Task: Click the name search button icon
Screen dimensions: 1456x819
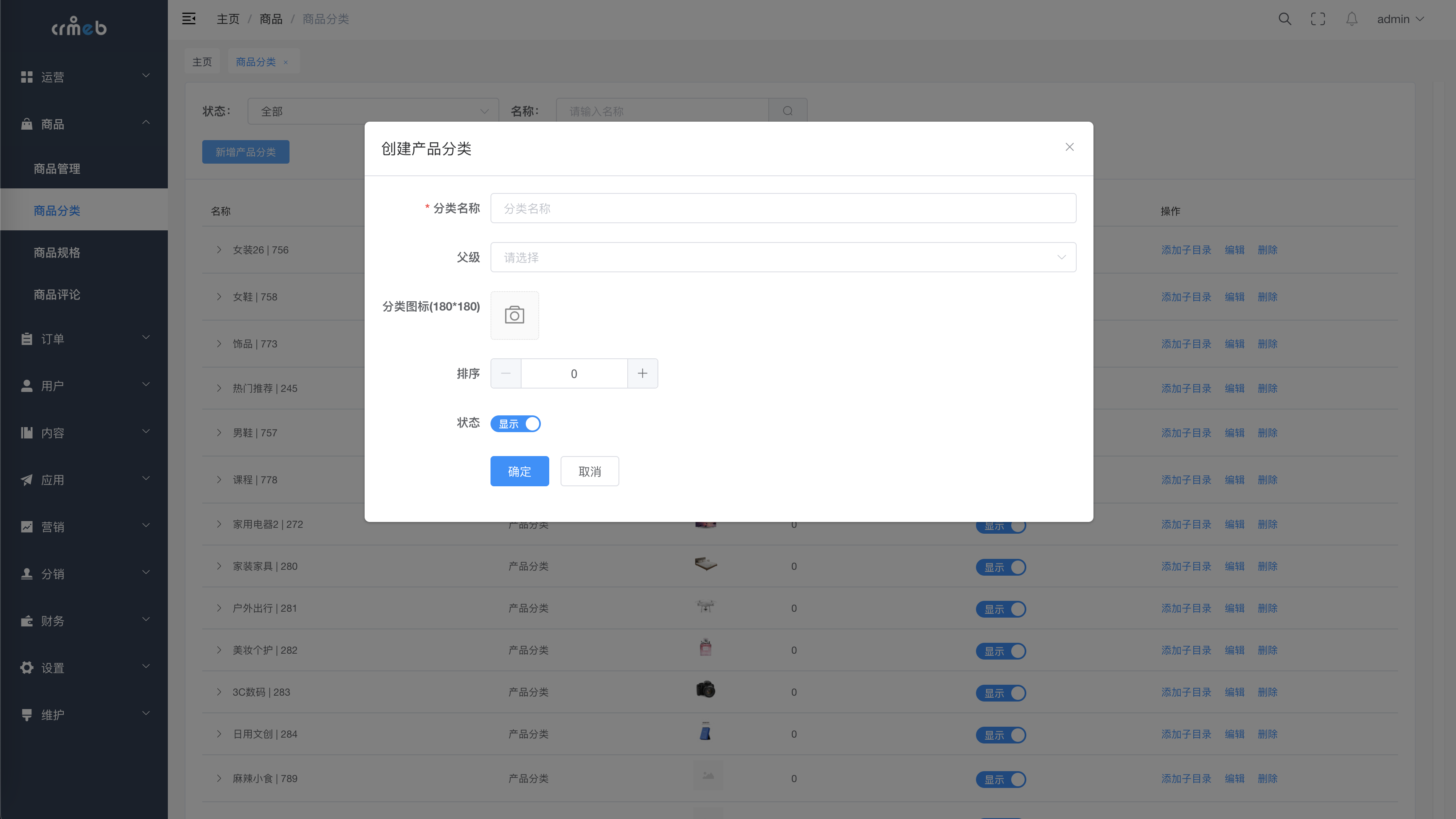Action: 787,111
